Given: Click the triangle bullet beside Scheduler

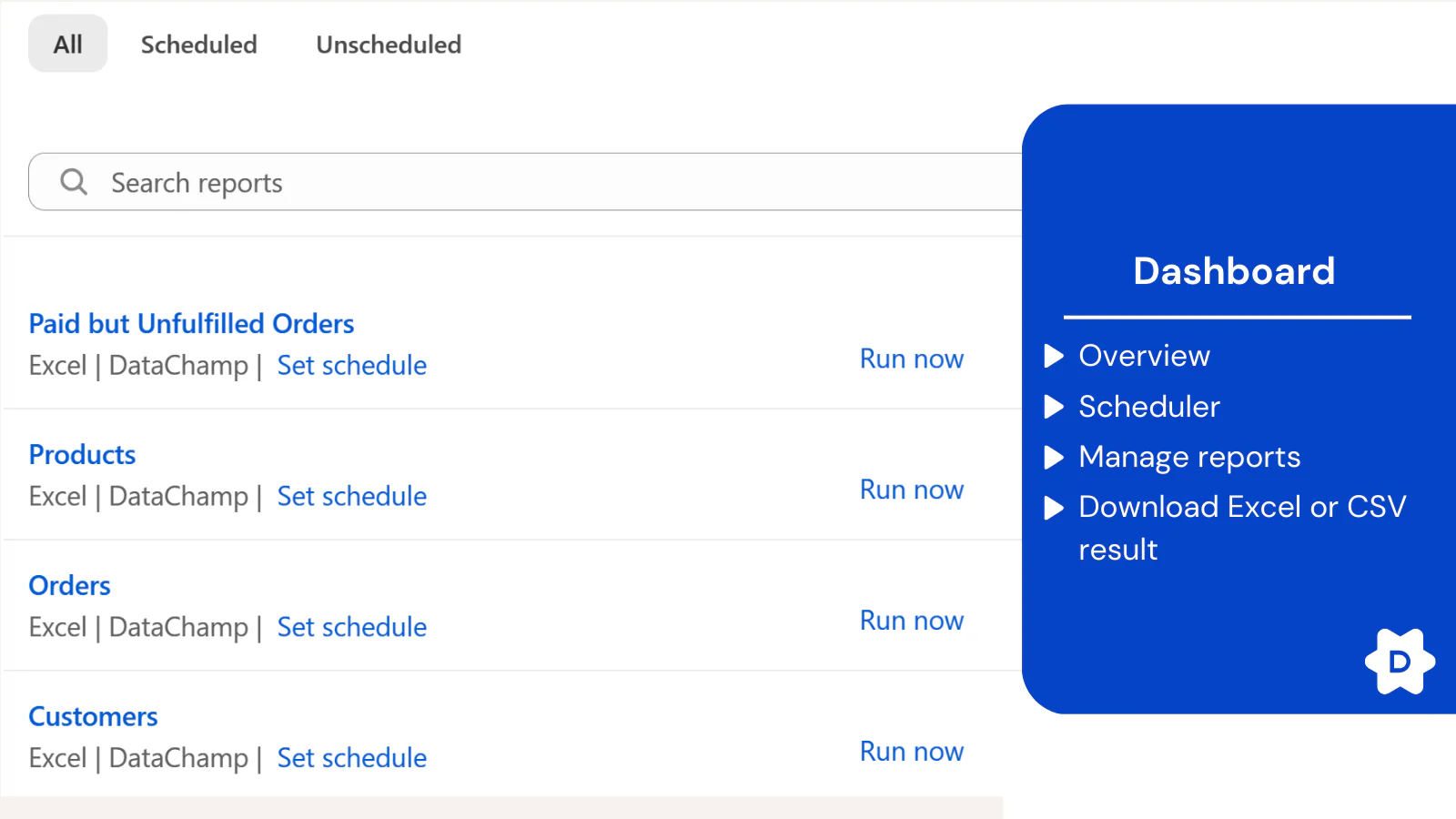Looking at the screenshot, I should (1054, 407).
